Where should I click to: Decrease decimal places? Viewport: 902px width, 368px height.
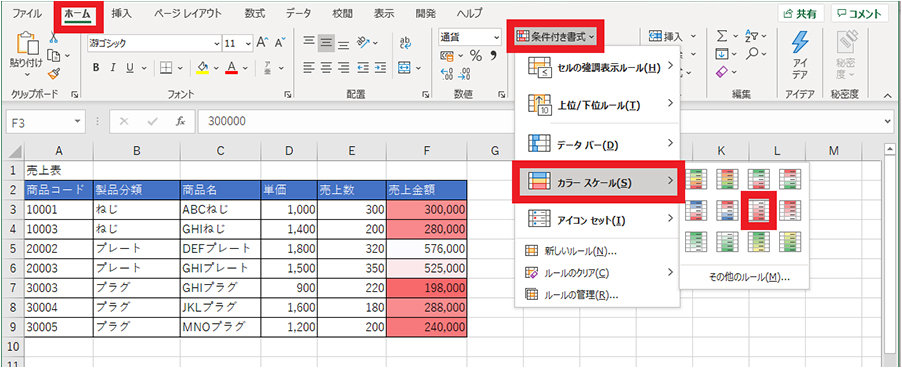(x=465, y=74)
